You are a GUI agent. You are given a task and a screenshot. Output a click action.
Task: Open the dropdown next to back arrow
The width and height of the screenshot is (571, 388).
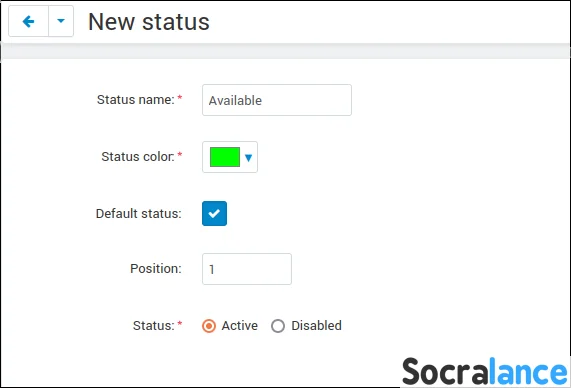tap(61, 21)
